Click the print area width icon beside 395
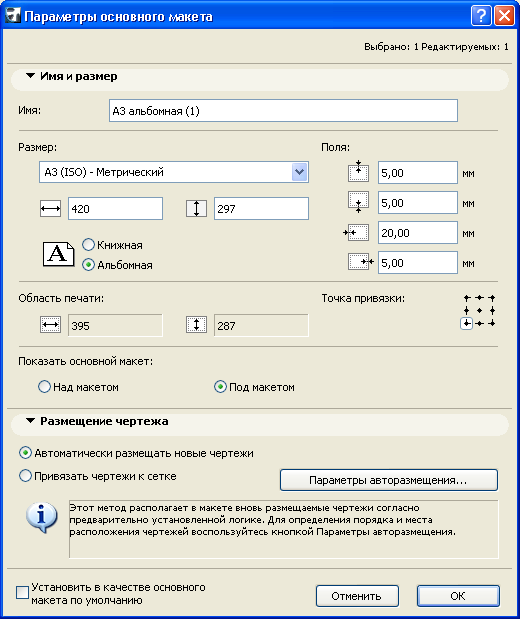520x619 pixels. click(51, 325)
